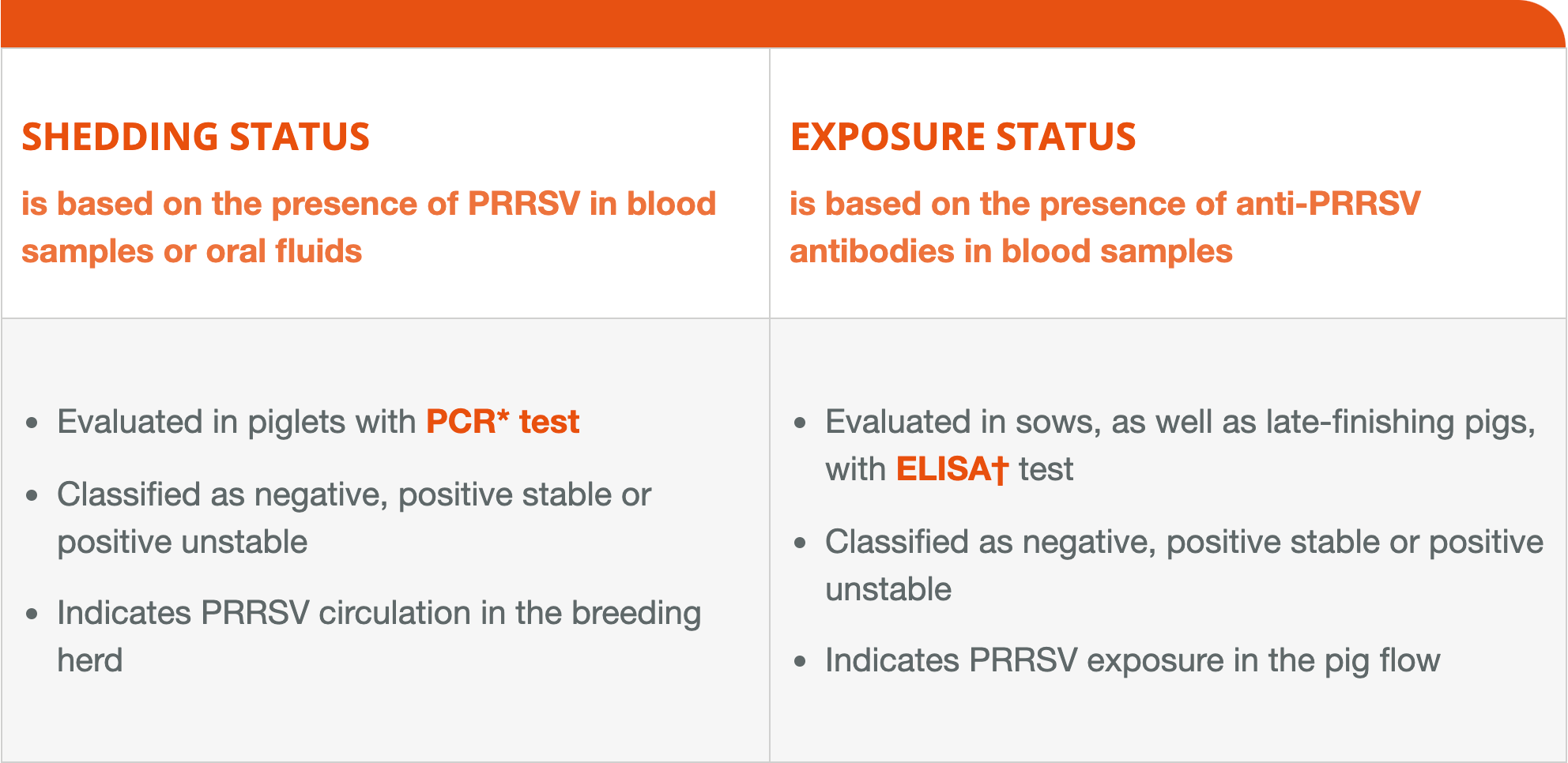This screenshot has width=1568, height=763.
Task: Click the orange PCR* test text
Action: [x=503, y=422]
